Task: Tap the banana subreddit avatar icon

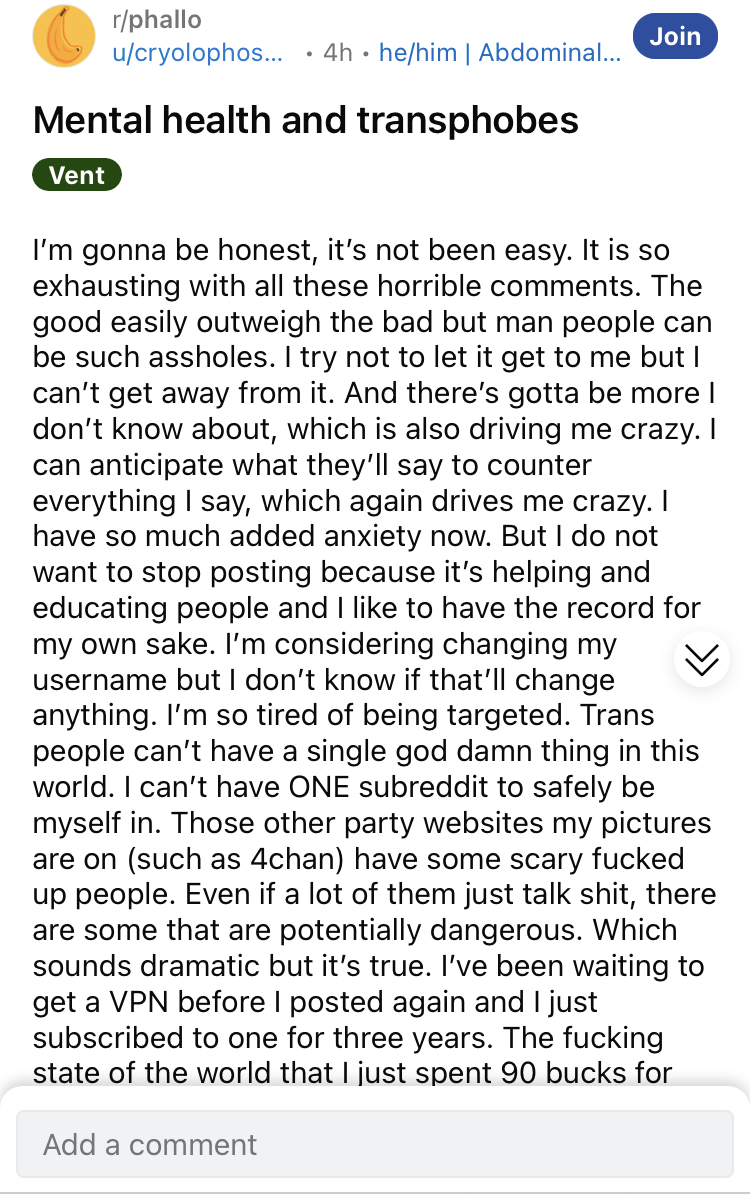Action: pyautogui.click(x=65, y=37)
